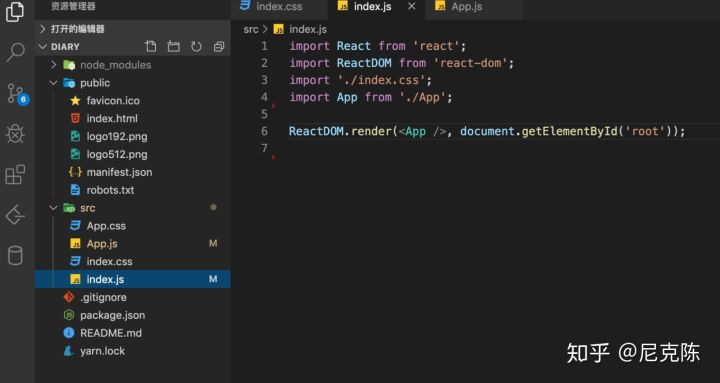Click the M status next to index.js

213,279
